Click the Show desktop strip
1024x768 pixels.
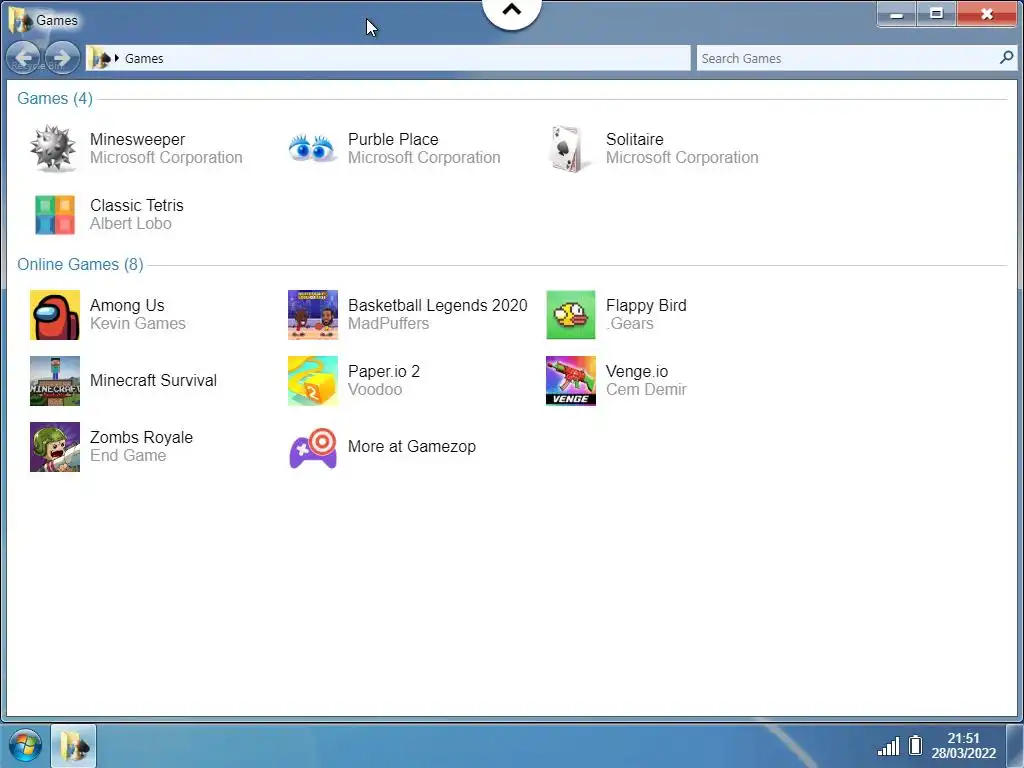click(1015, 746)
